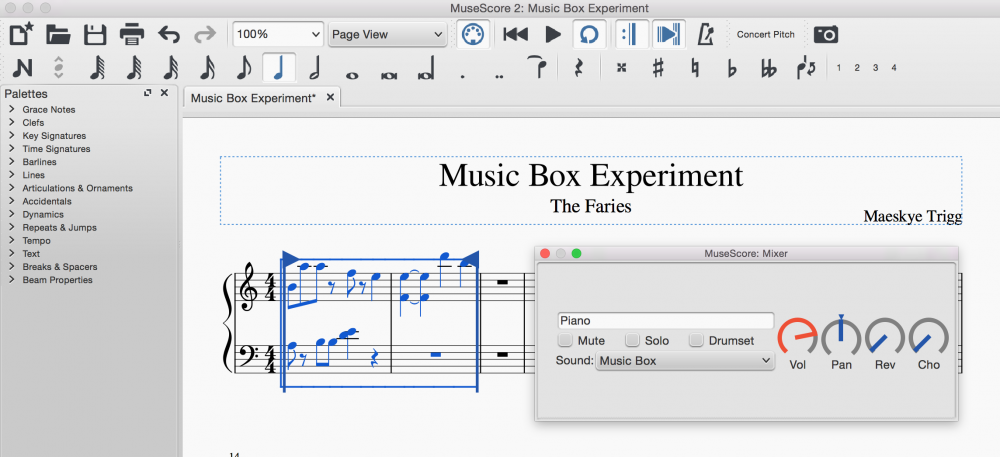The width and height of the screenshot is (1000, 457).
Task: Print the score with the printer icon
Action: [x=132, y=34]
